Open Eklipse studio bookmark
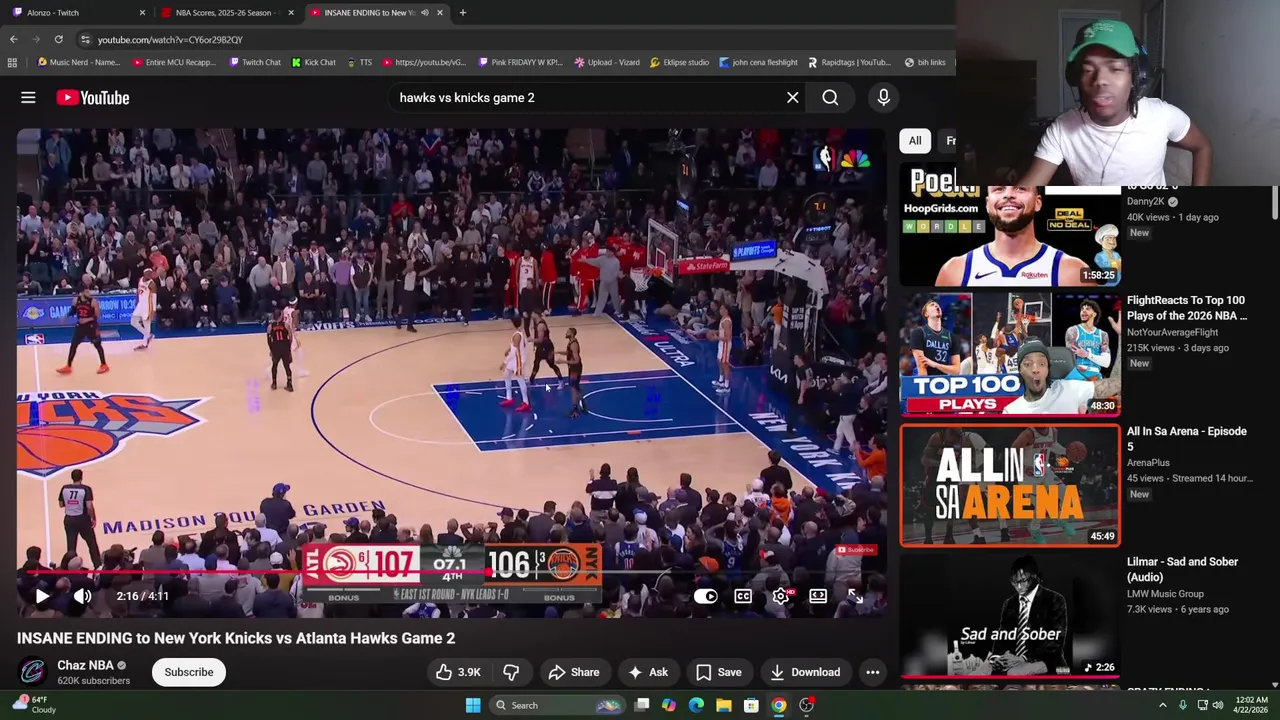The image size is (1280, 720). point(680,62)
